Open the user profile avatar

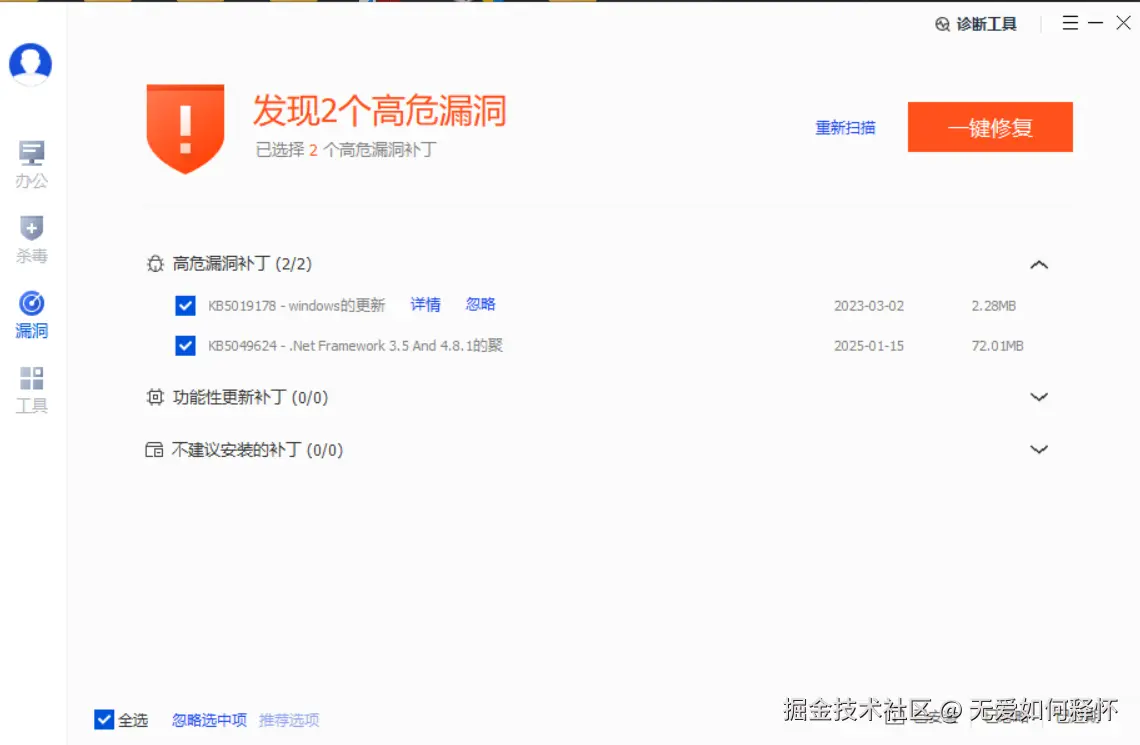tap(31, 64)
